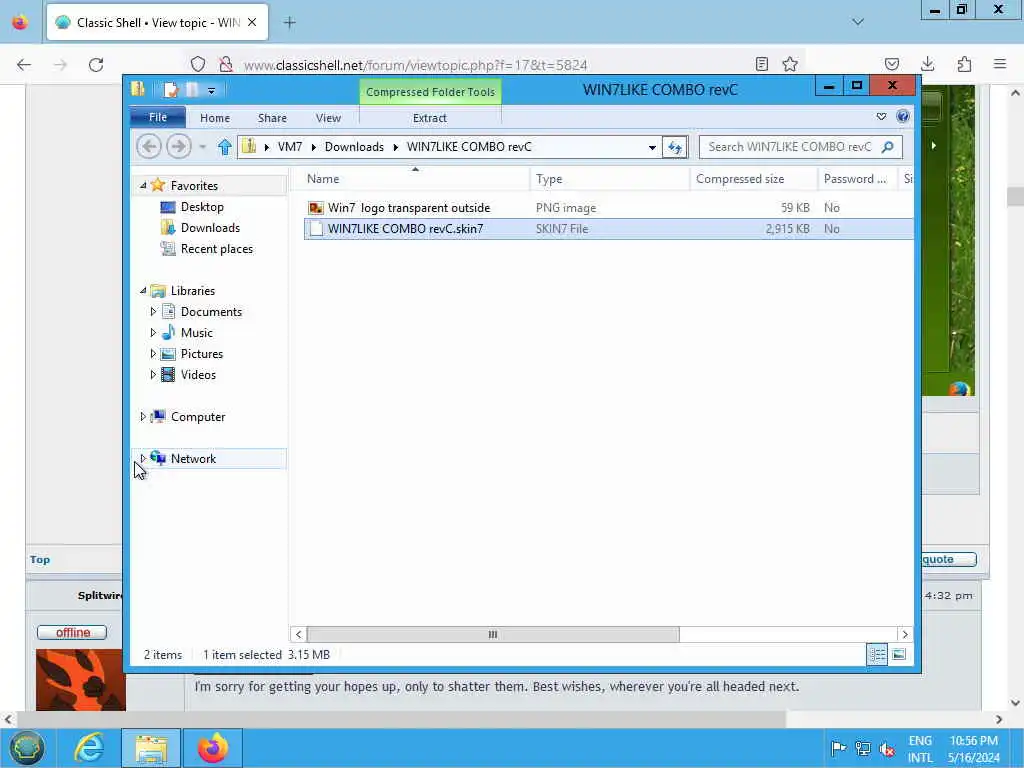Select Desktop in Favorites

[x=202, y=207]
